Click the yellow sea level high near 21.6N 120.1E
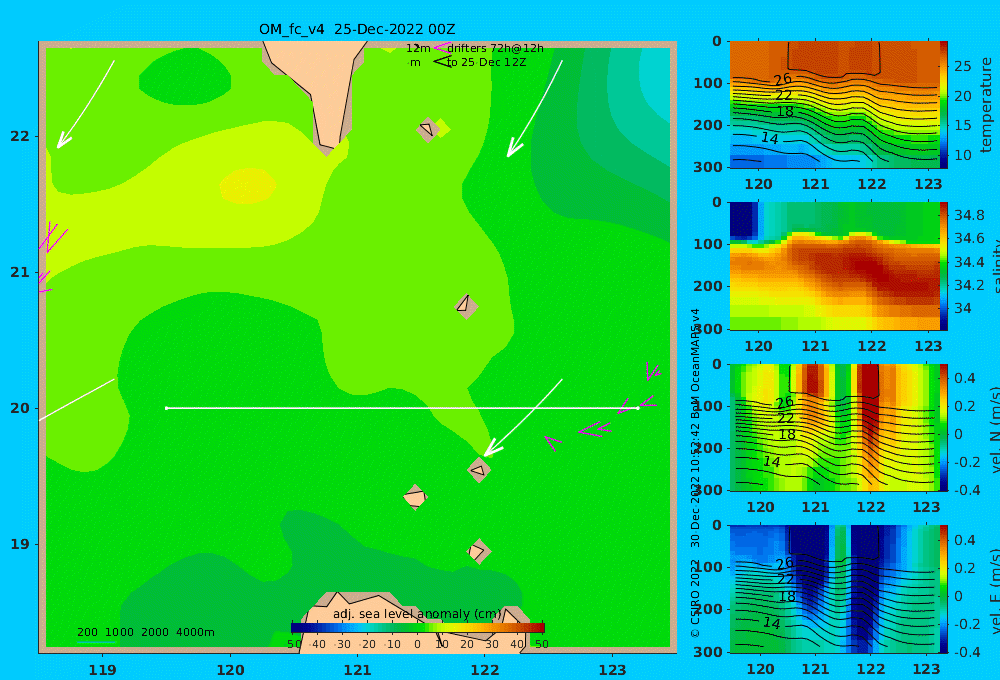This screenshot has height=680, width=1000. pos(248,186)
